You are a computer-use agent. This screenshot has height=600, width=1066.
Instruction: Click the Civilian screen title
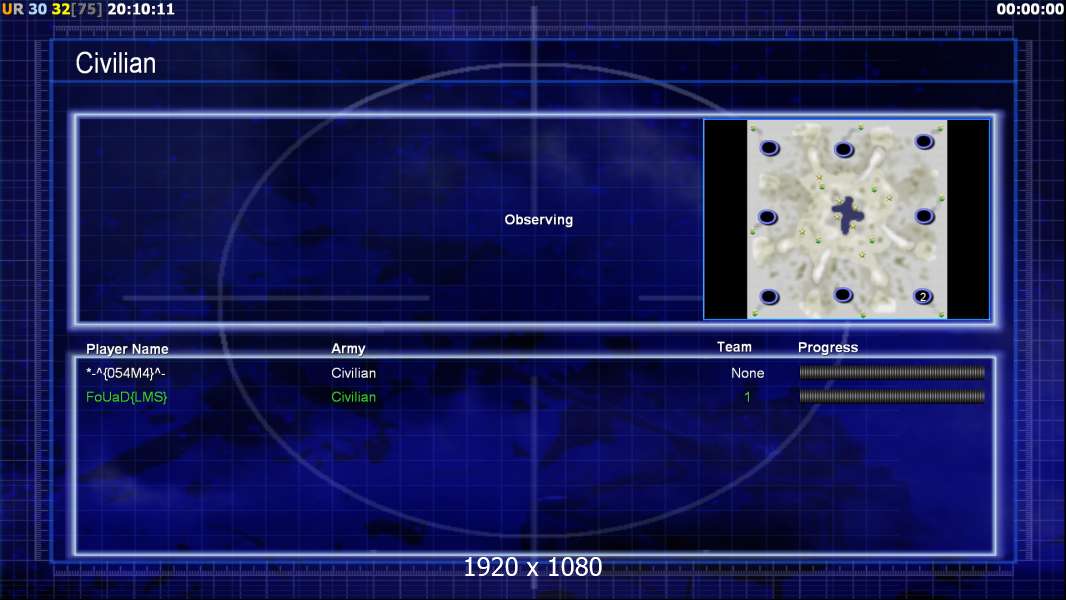116,63
